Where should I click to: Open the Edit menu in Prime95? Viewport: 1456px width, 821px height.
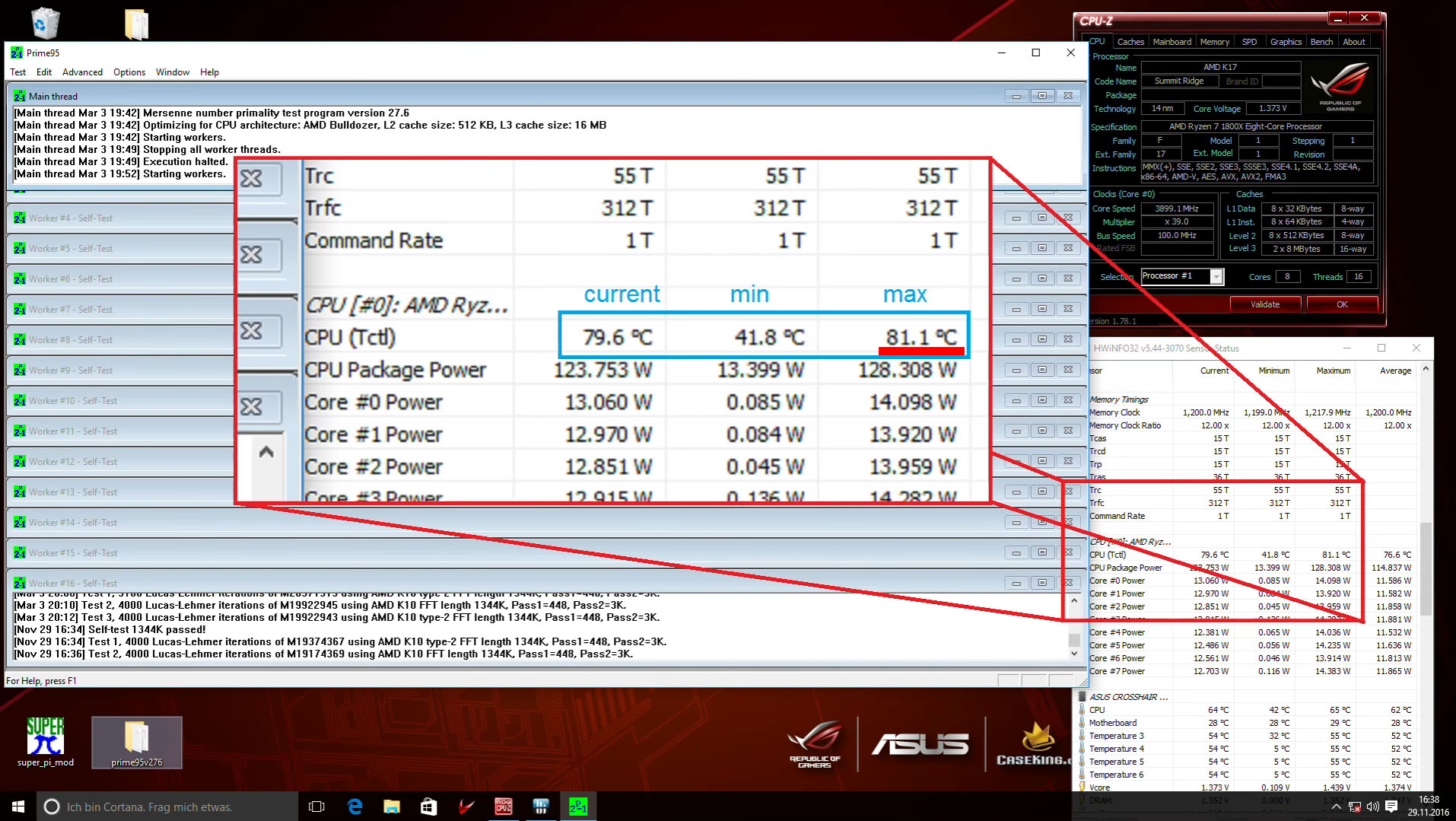pyautogui.click(x=44, y=72)
